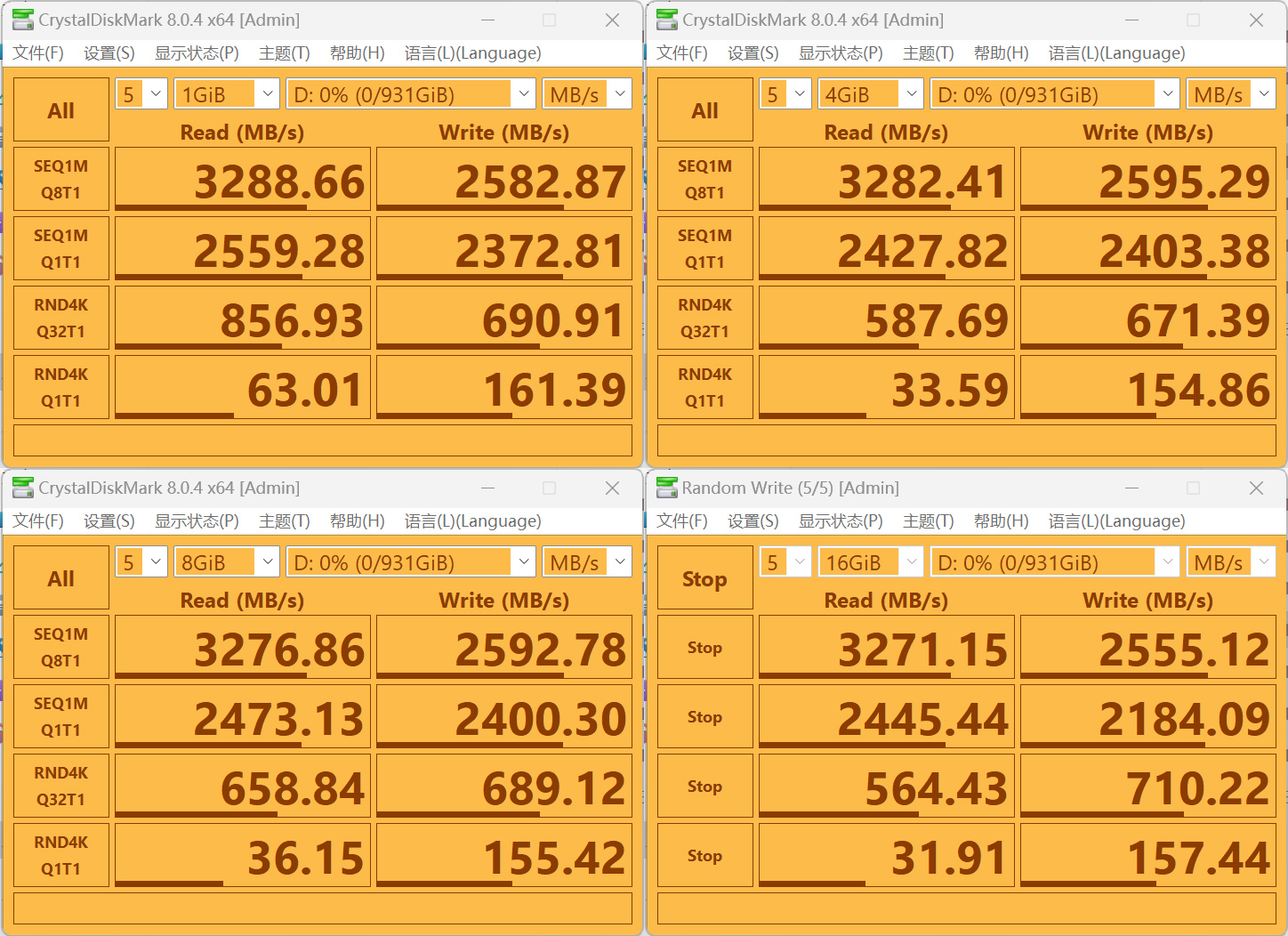
Task: Click the empty status bar below the 8GiB results
Action: tap(322, 908)
